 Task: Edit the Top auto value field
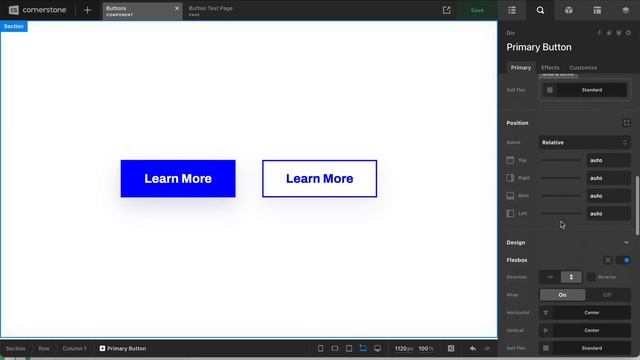[x=609, y=160]
